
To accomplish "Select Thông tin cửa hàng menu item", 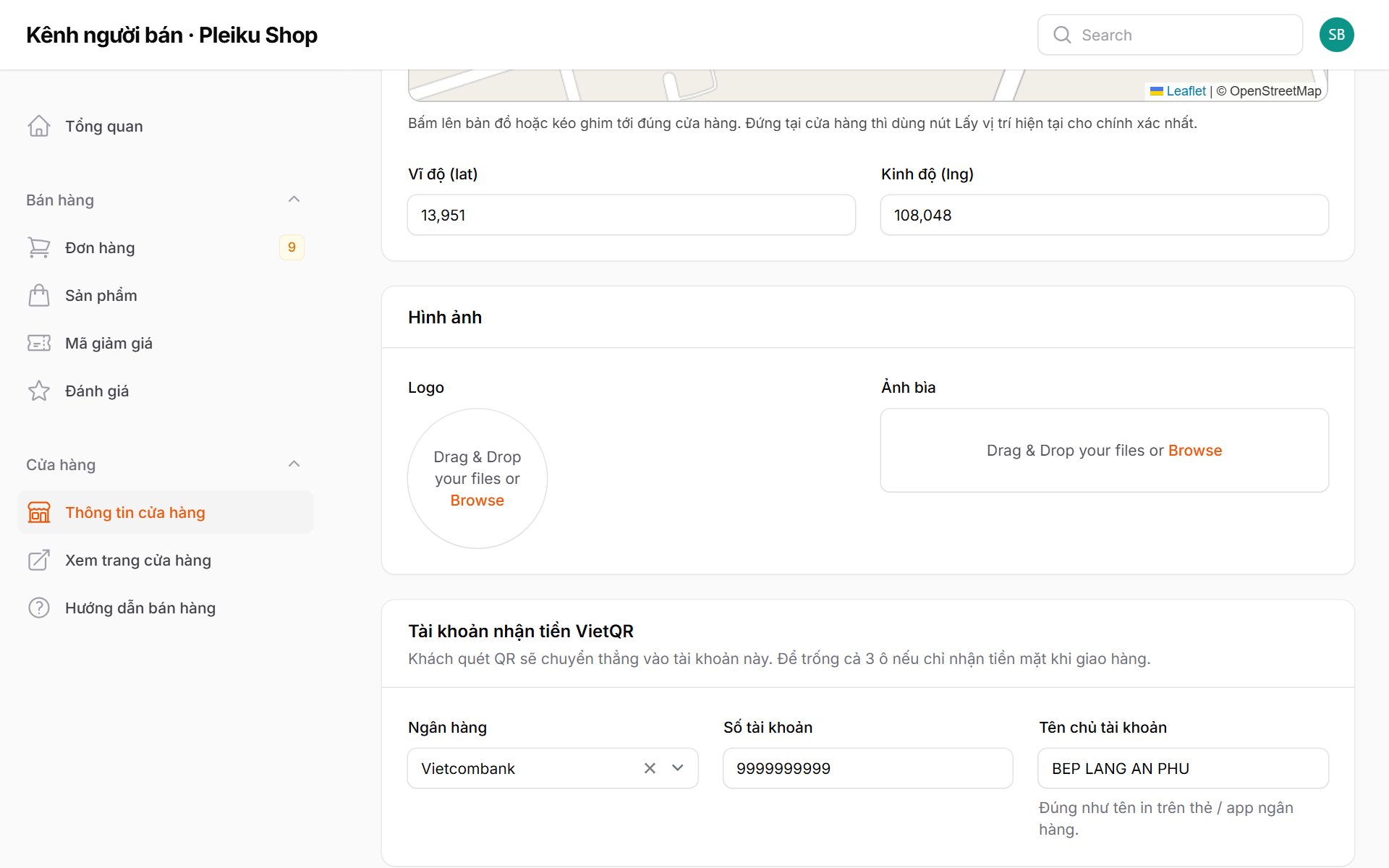I will point(166,512).
